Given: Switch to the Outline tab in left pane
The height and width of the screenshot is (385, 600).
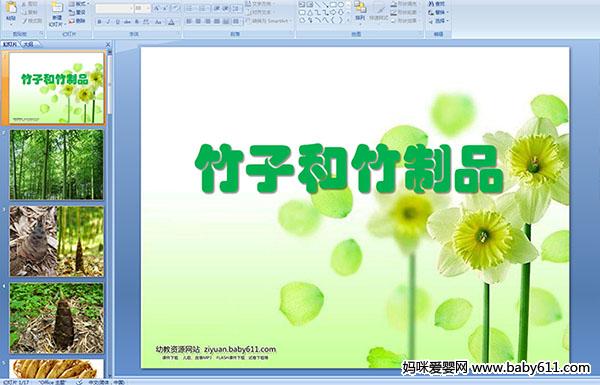Looking at the screenshot, I should click(29, 44).
